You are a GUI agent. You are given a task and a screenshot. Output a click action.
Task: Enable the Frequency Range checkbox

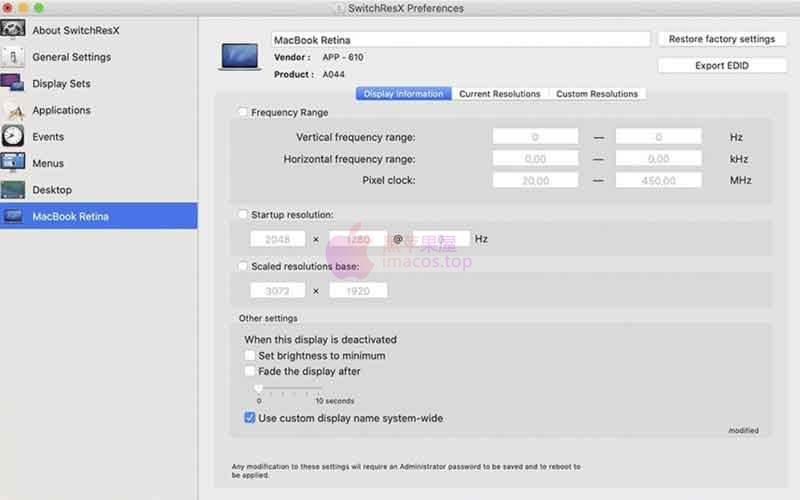click(x=242, y=112)
